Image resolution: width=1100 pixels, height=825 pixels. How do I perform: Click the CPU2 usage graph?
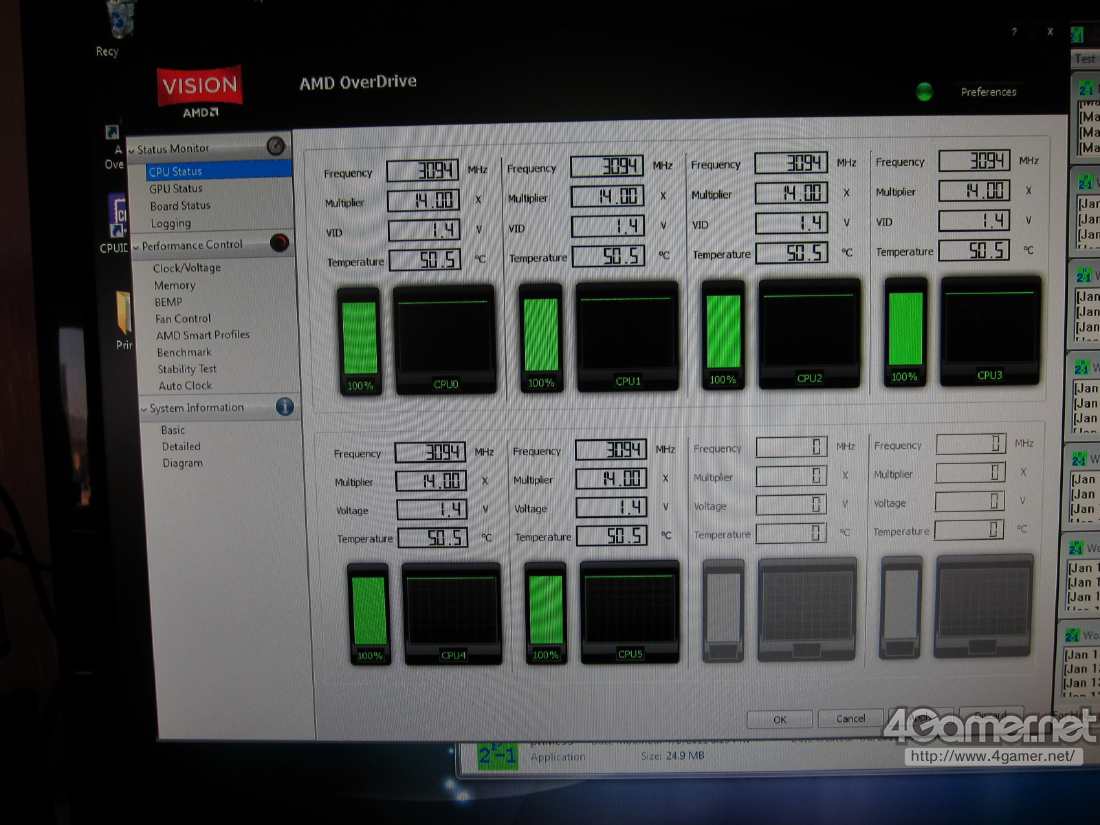pyautogui.click(x=809, y=334)
